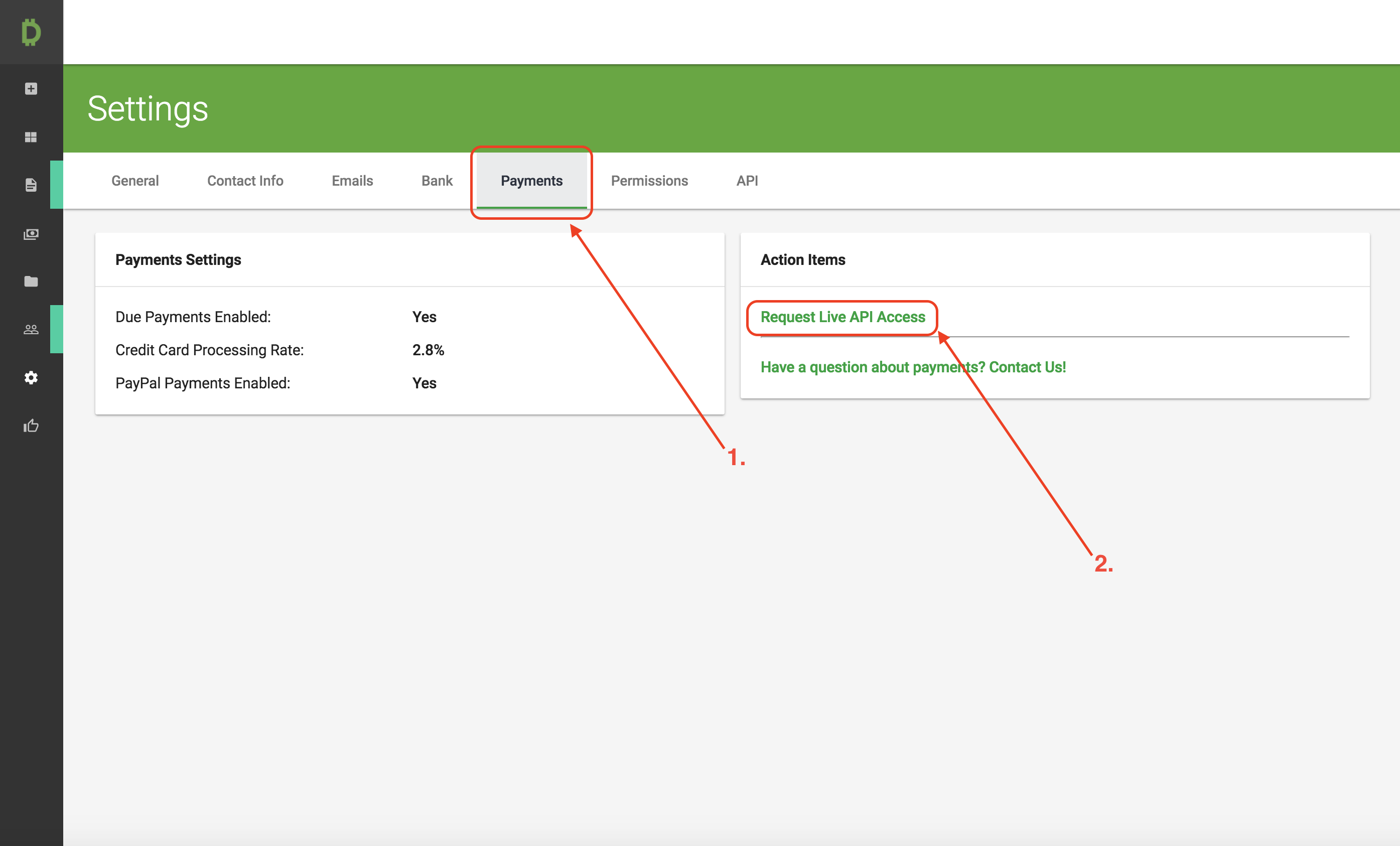The width and height of the screenshot is (1400, 846).
Task: Open the people customers sidebar icon
Action: [31, 330]
